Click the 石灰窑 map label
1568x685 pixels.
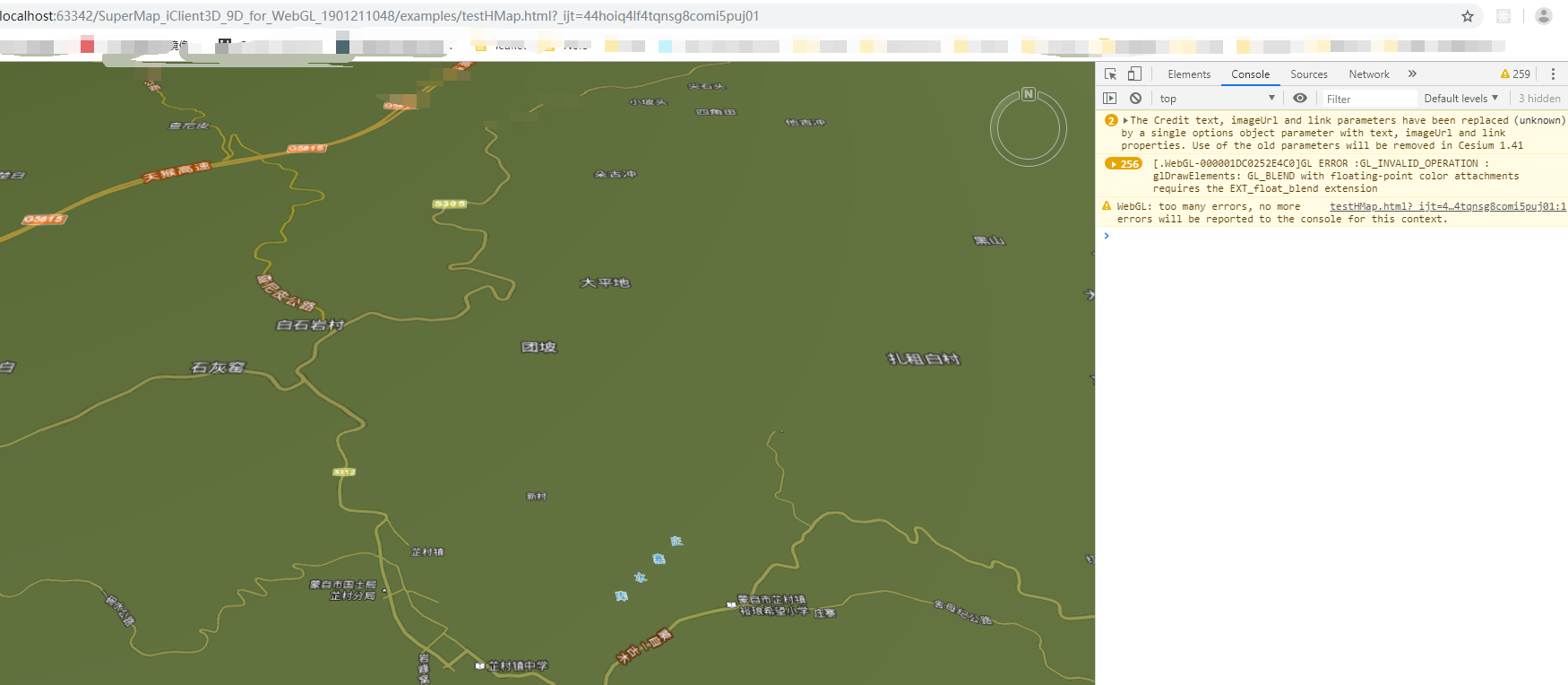pos(219,368)
